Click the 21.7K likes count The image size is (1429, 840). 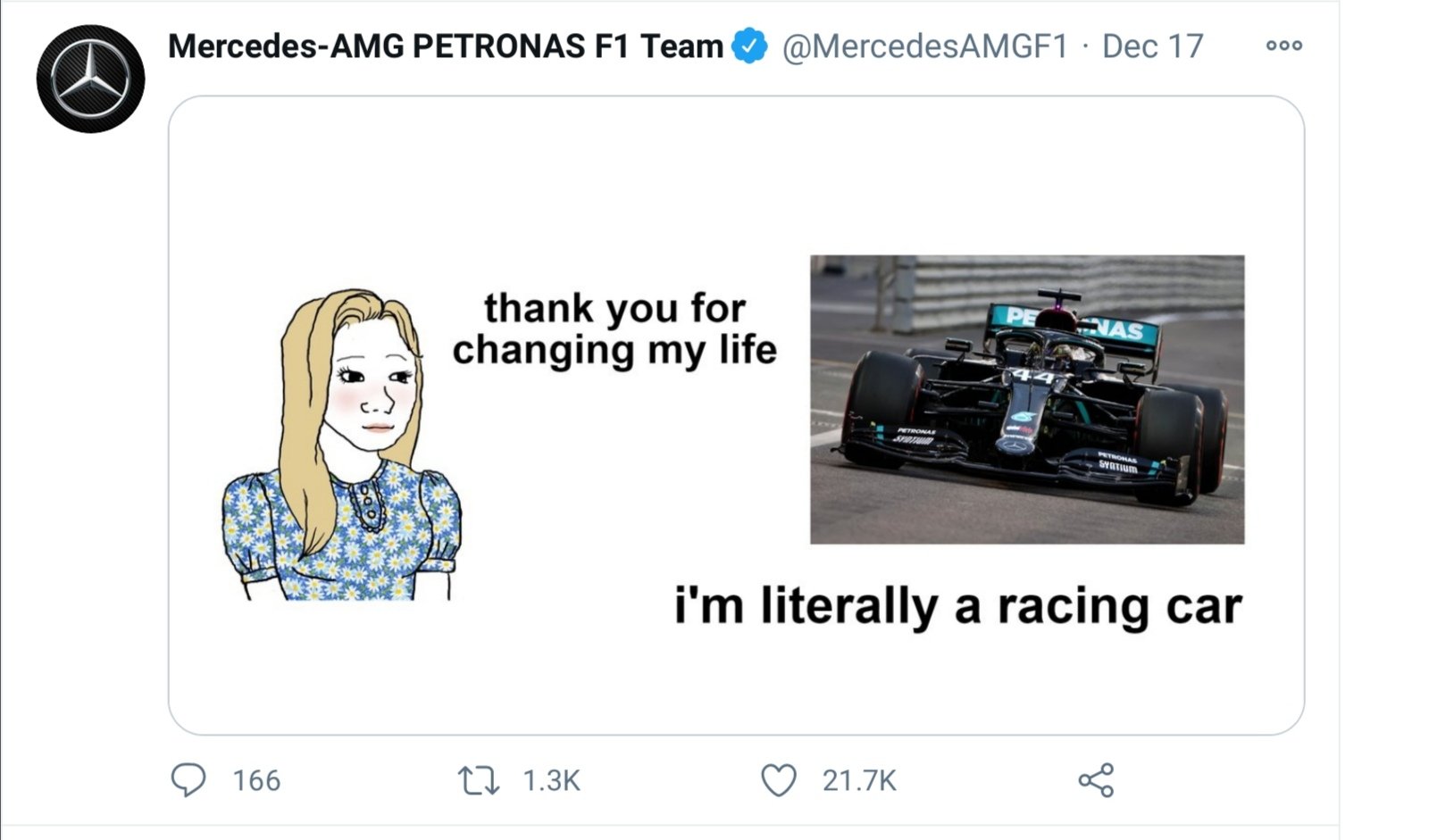coord(858,781)
